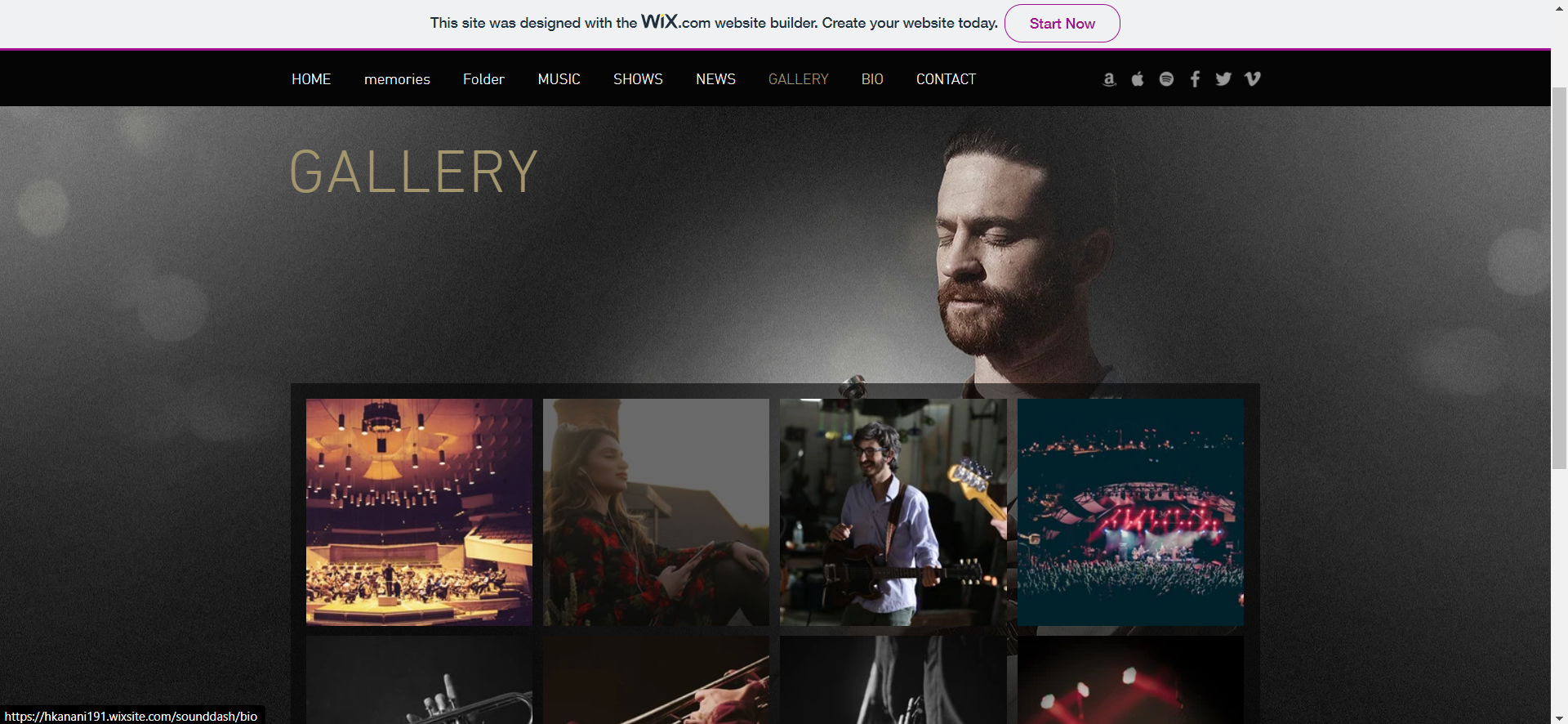Go to the HOME page
Image resolution: width=1568 pixels, height=724 pixels.
(x=311, y=79)
